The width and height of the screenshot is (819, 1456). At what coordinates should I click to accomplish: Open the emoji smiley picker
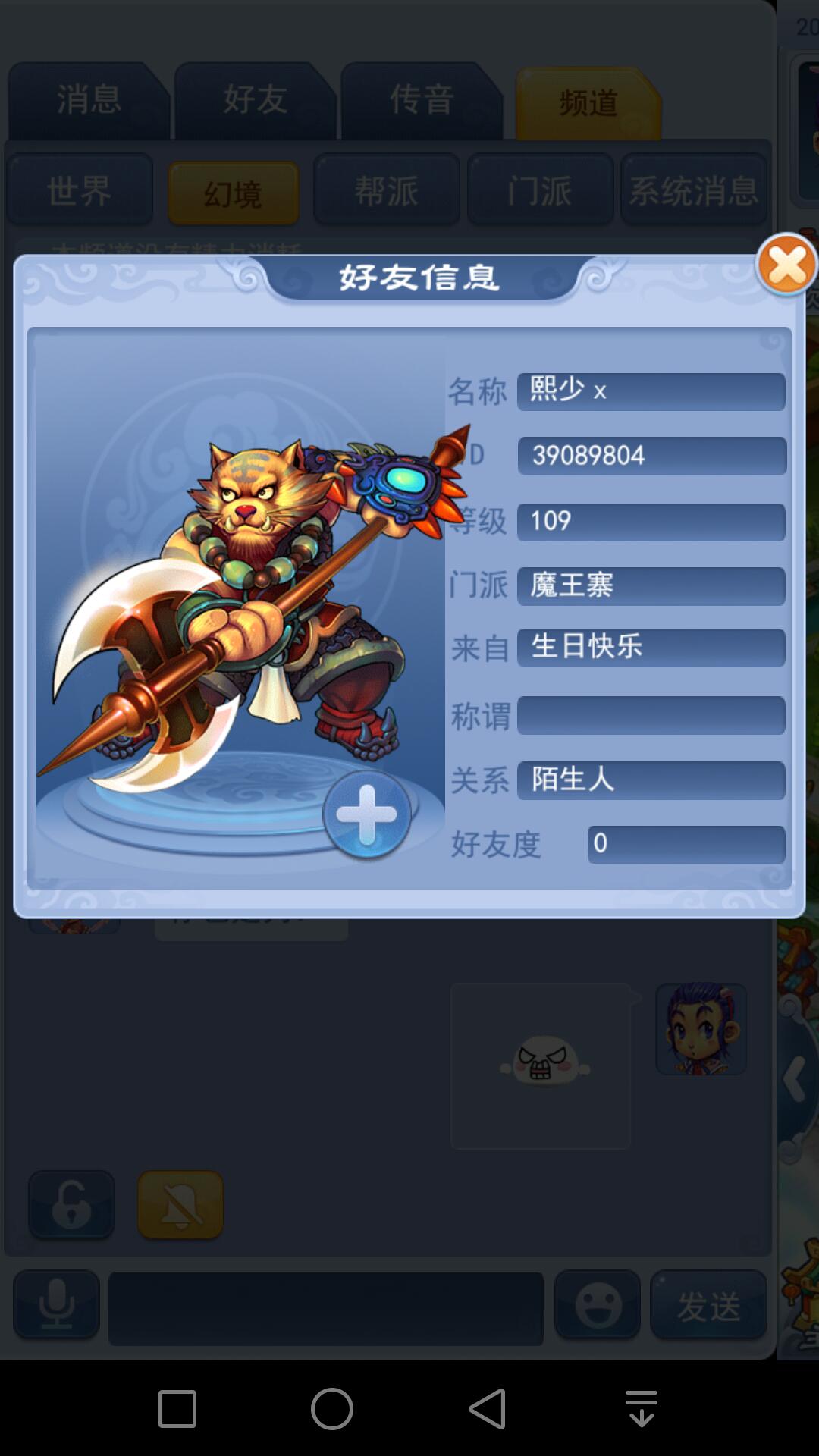pos(598,1305)
